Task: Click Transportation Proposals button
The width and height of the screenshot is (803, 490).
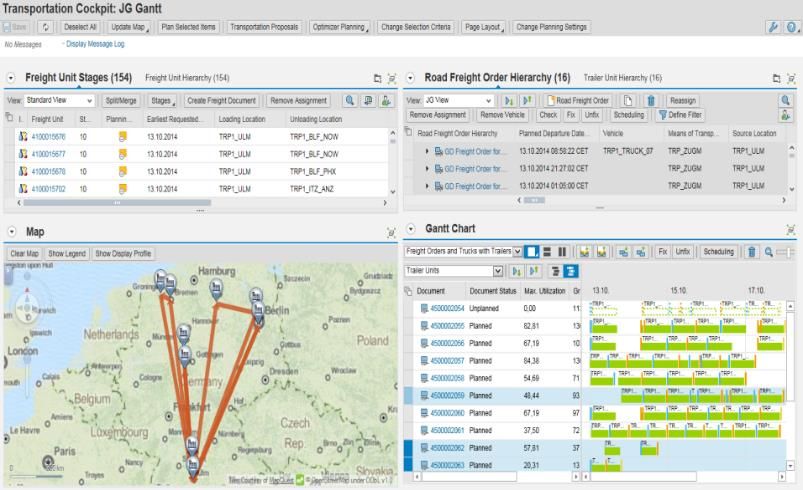Action: [x=264, y=27]
